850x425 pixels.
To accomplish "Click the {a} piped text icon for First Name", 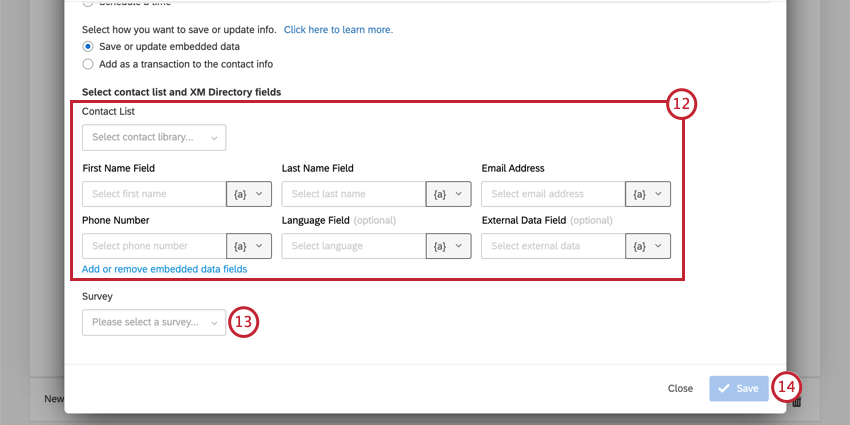I will point(249,194).
